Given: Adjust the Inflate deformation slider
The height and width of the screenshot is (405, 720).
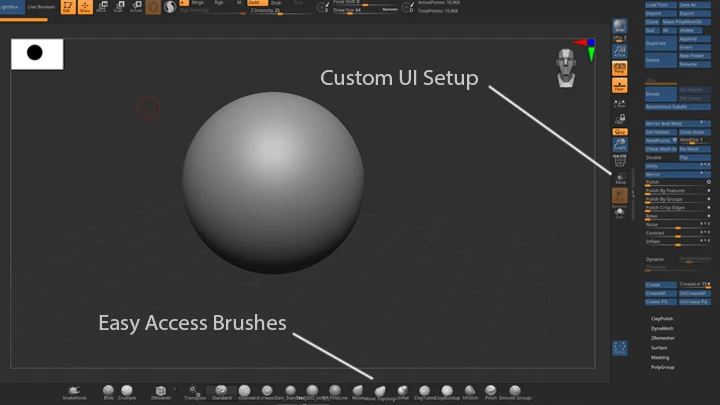Looking at the screenshot, I should 677,242.
